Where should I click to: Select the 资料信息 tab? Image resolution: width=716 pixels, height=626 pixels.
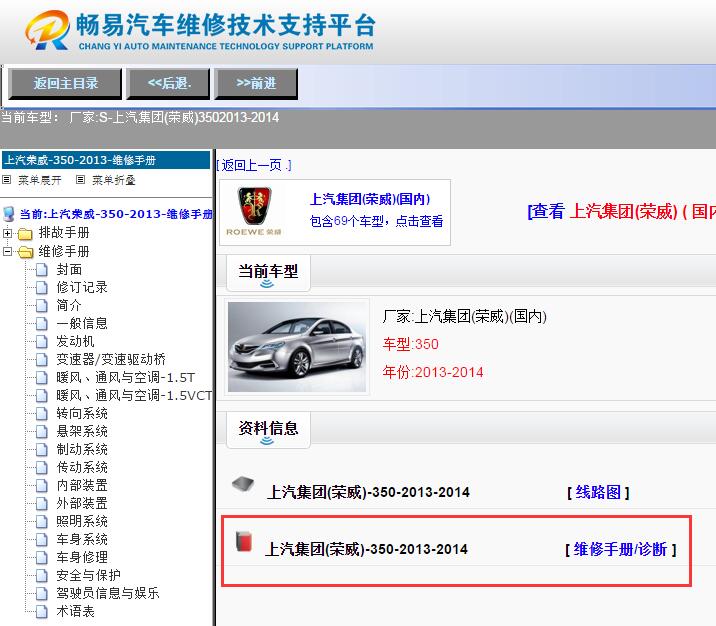pos(268,429)
